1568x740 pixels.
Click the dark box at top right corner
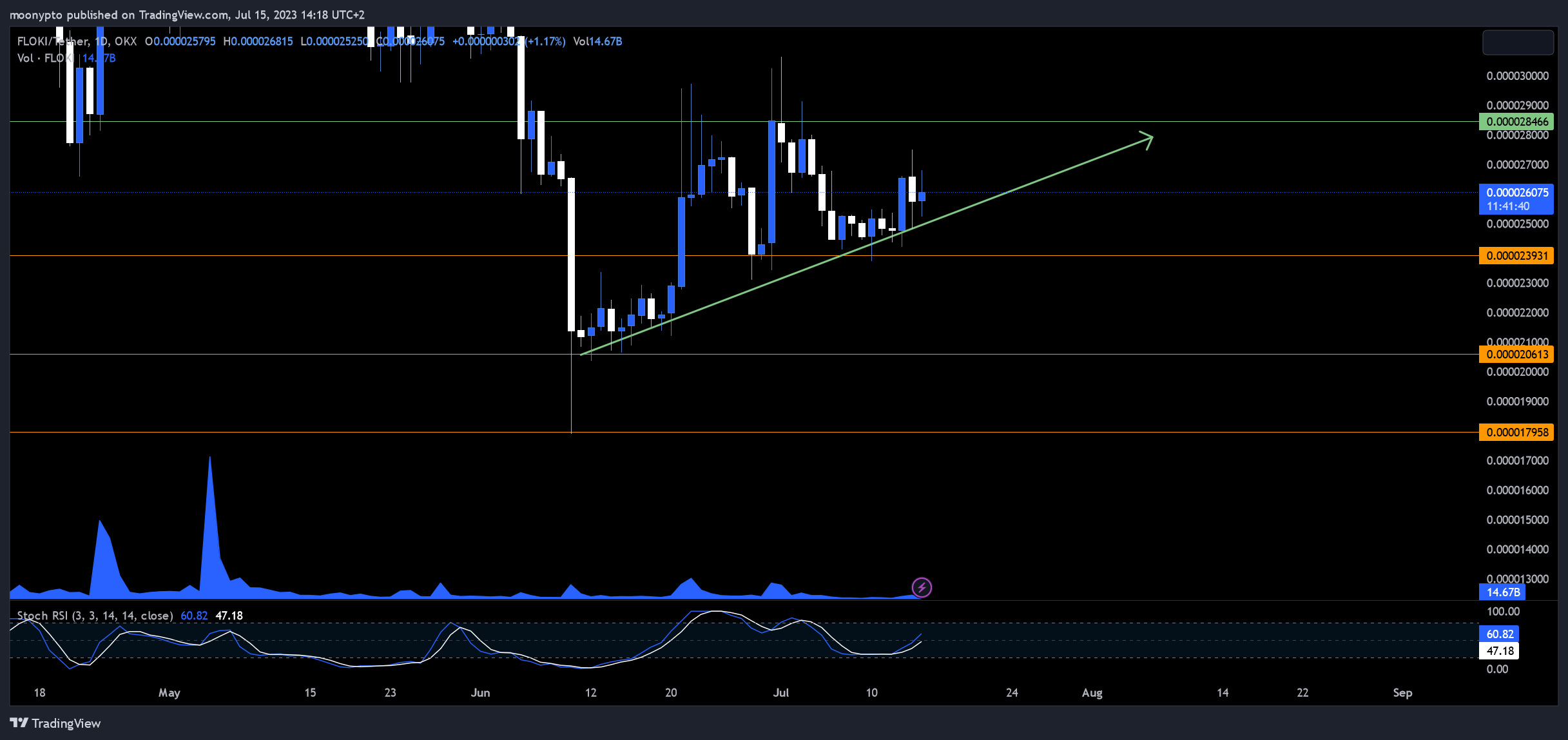click(x=1518, y=42)
